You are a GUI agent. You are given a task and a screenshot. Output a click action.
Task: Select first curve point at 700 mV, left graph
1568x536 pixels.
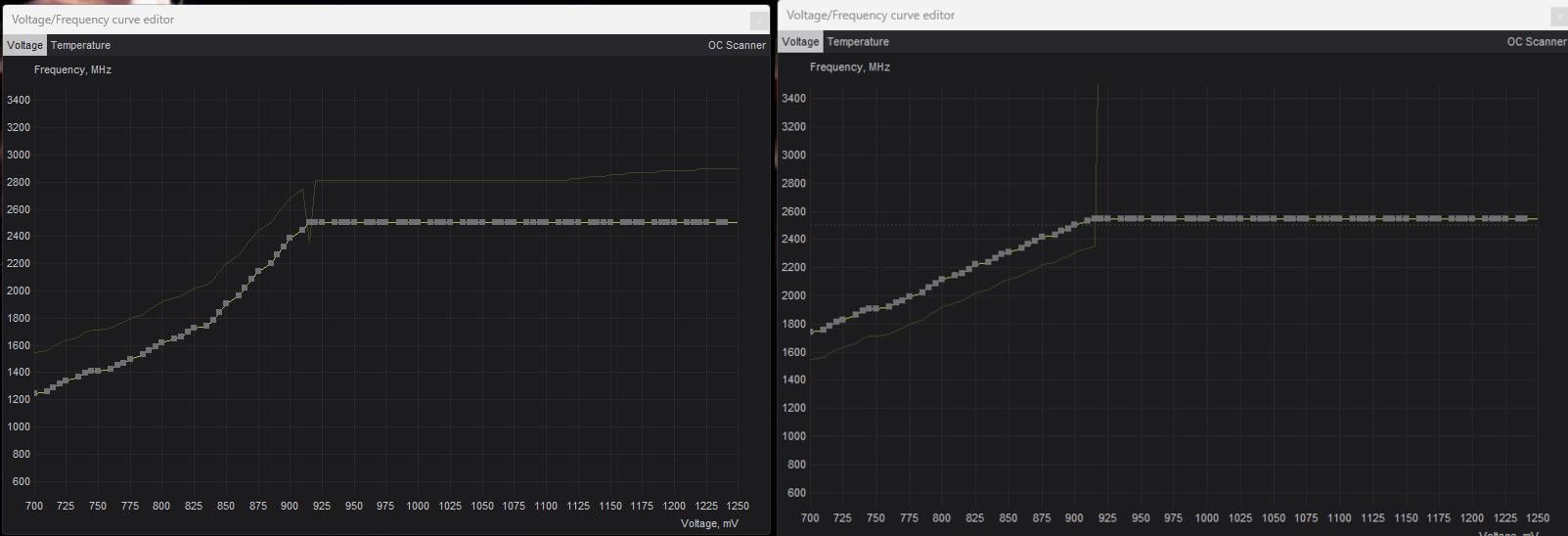click(35, 393)
